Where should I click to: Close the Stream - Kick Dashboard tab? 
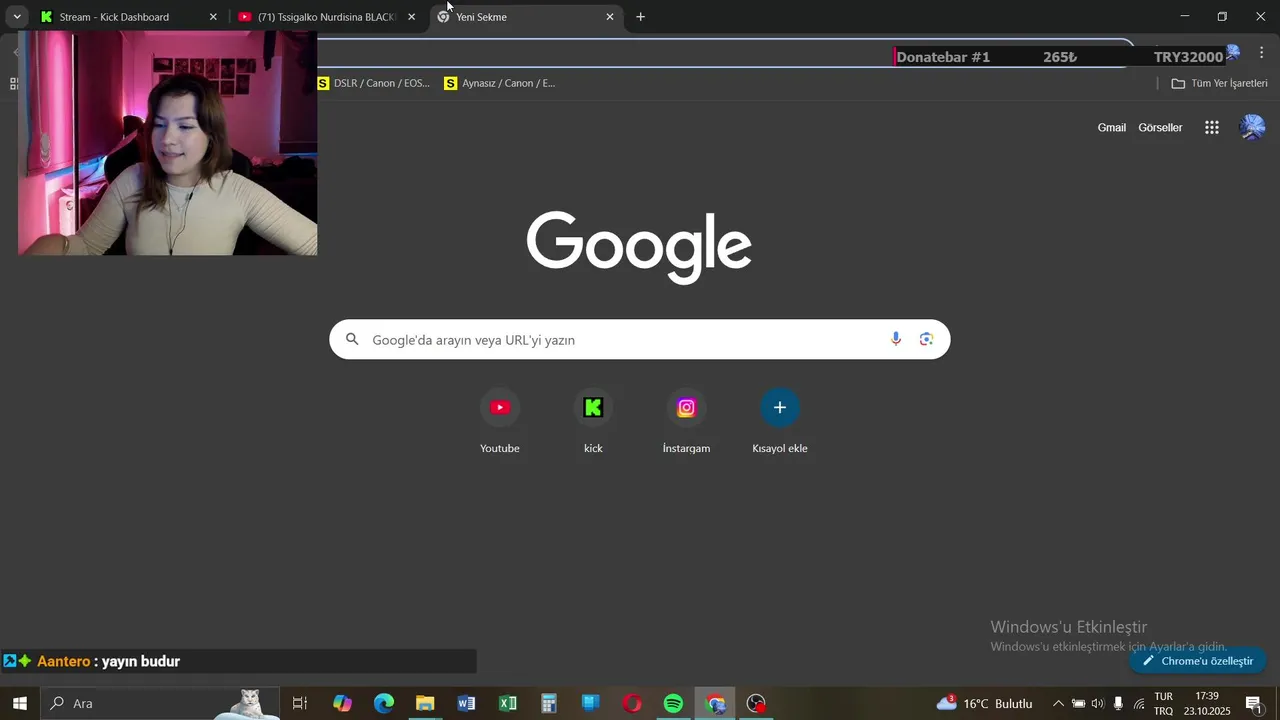click(213, 17)
